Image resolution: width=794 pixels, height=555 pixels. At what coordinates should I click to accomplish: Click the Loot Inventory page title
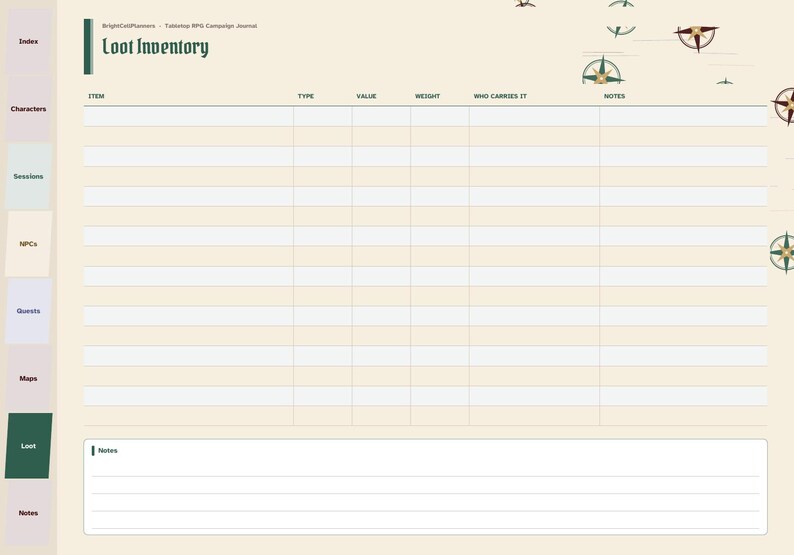(x=155, y=47)
